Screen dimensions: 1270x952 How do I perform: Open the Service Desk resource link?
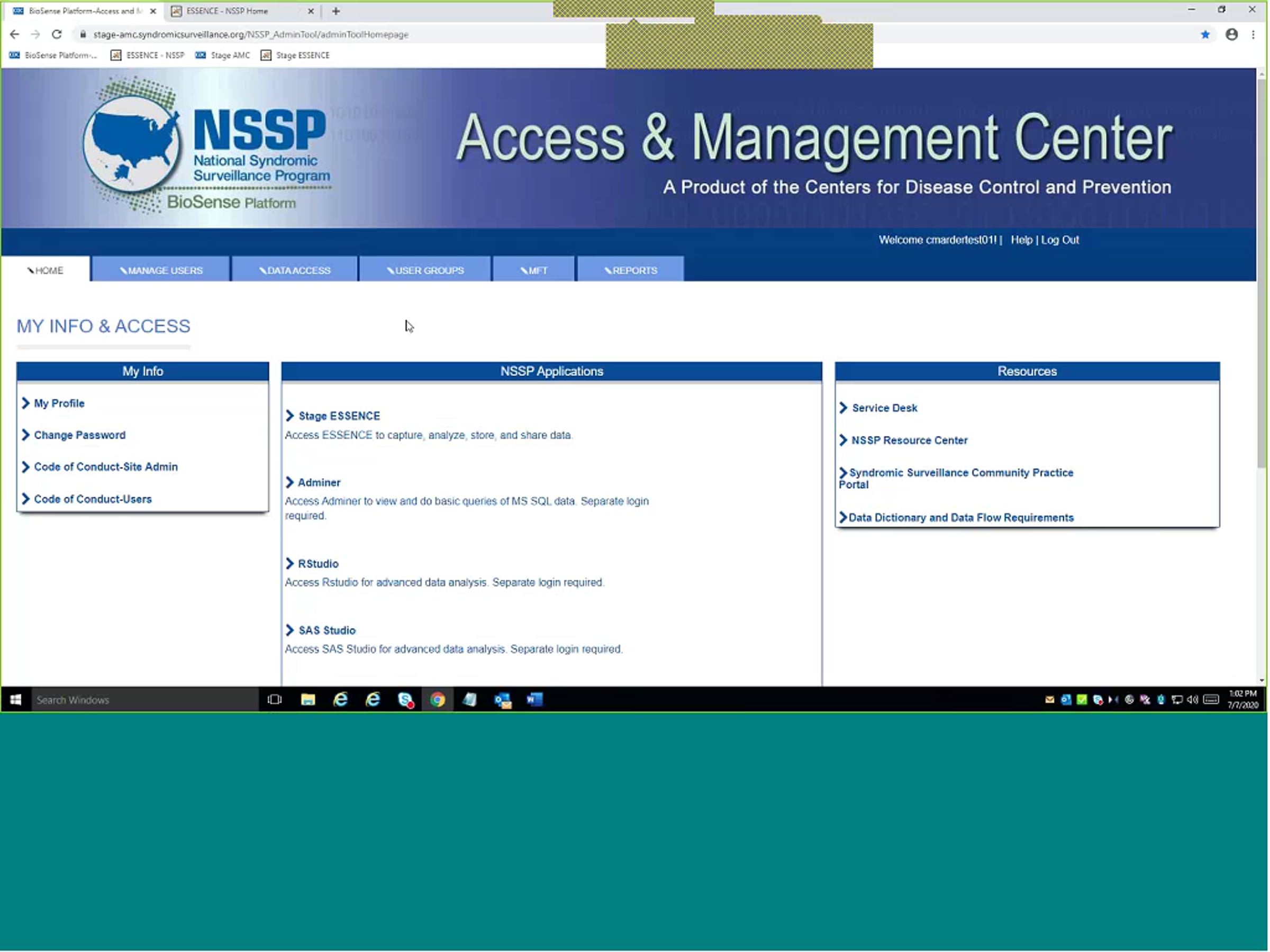[885, 408]
